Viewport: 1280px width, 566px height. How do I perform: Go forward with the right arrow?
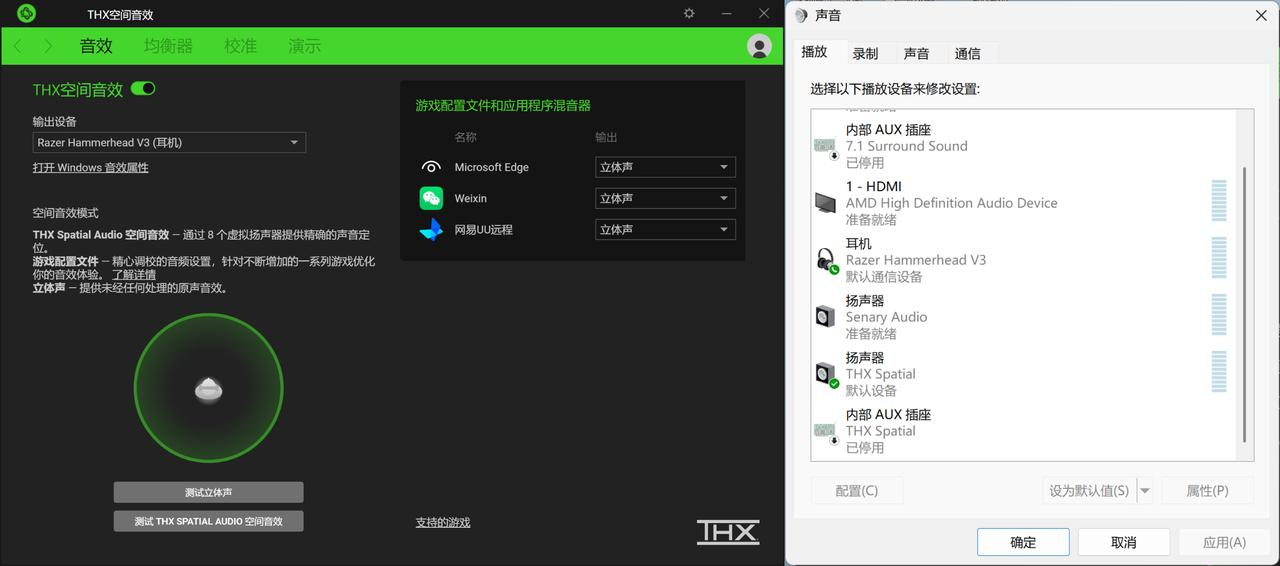tap(48, 46)
